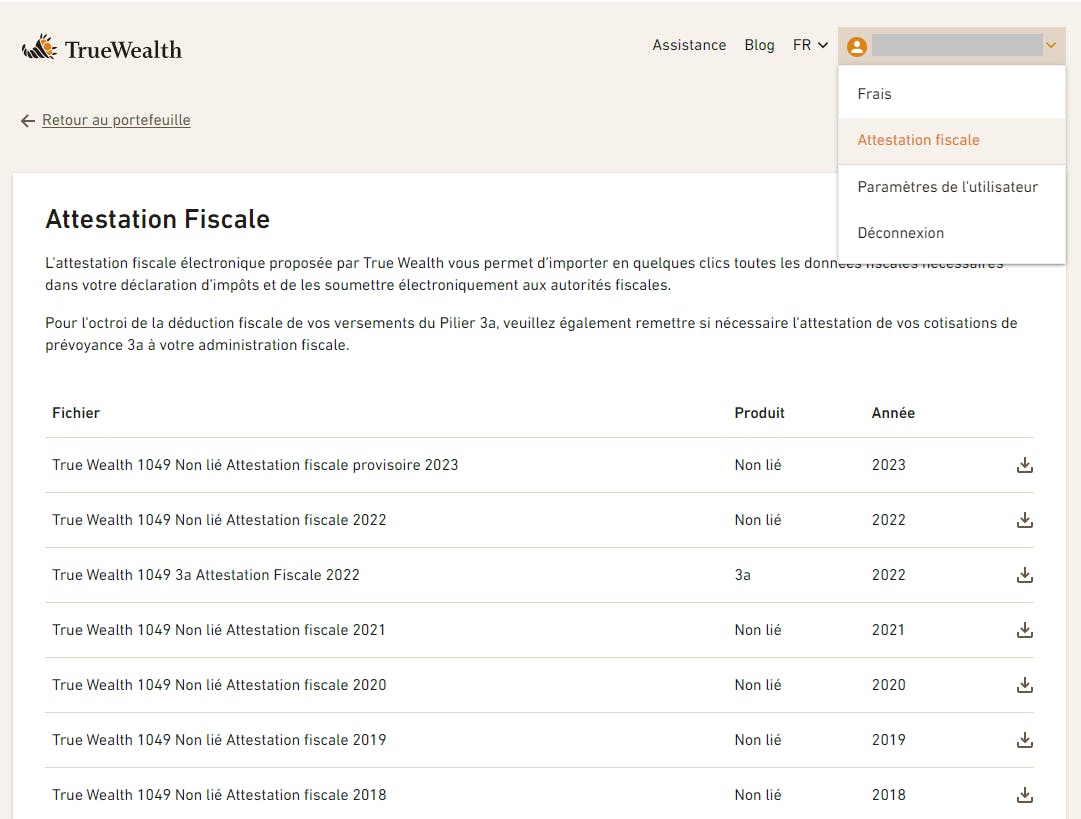1081x819 pixels.
Task: Choose Attestation fiscale menu entry
Action: coord(951,140)
